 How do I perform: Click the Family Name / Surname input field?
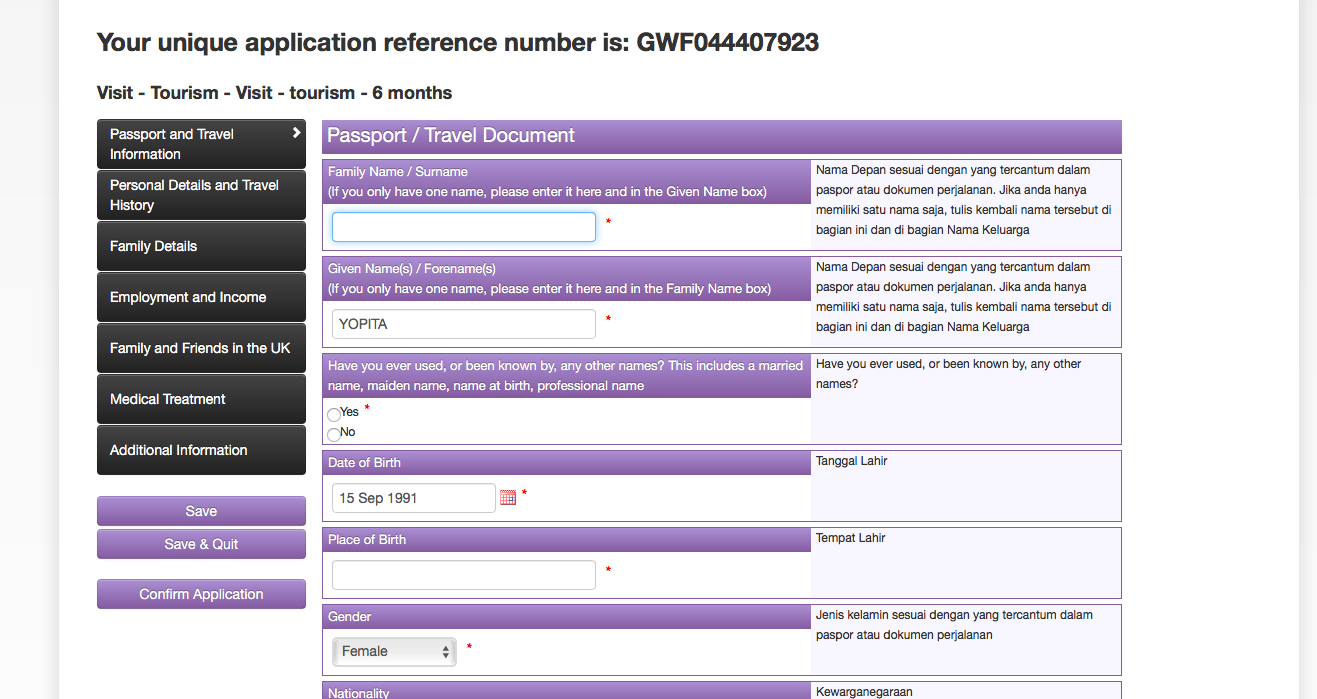[x=463, y=227]
